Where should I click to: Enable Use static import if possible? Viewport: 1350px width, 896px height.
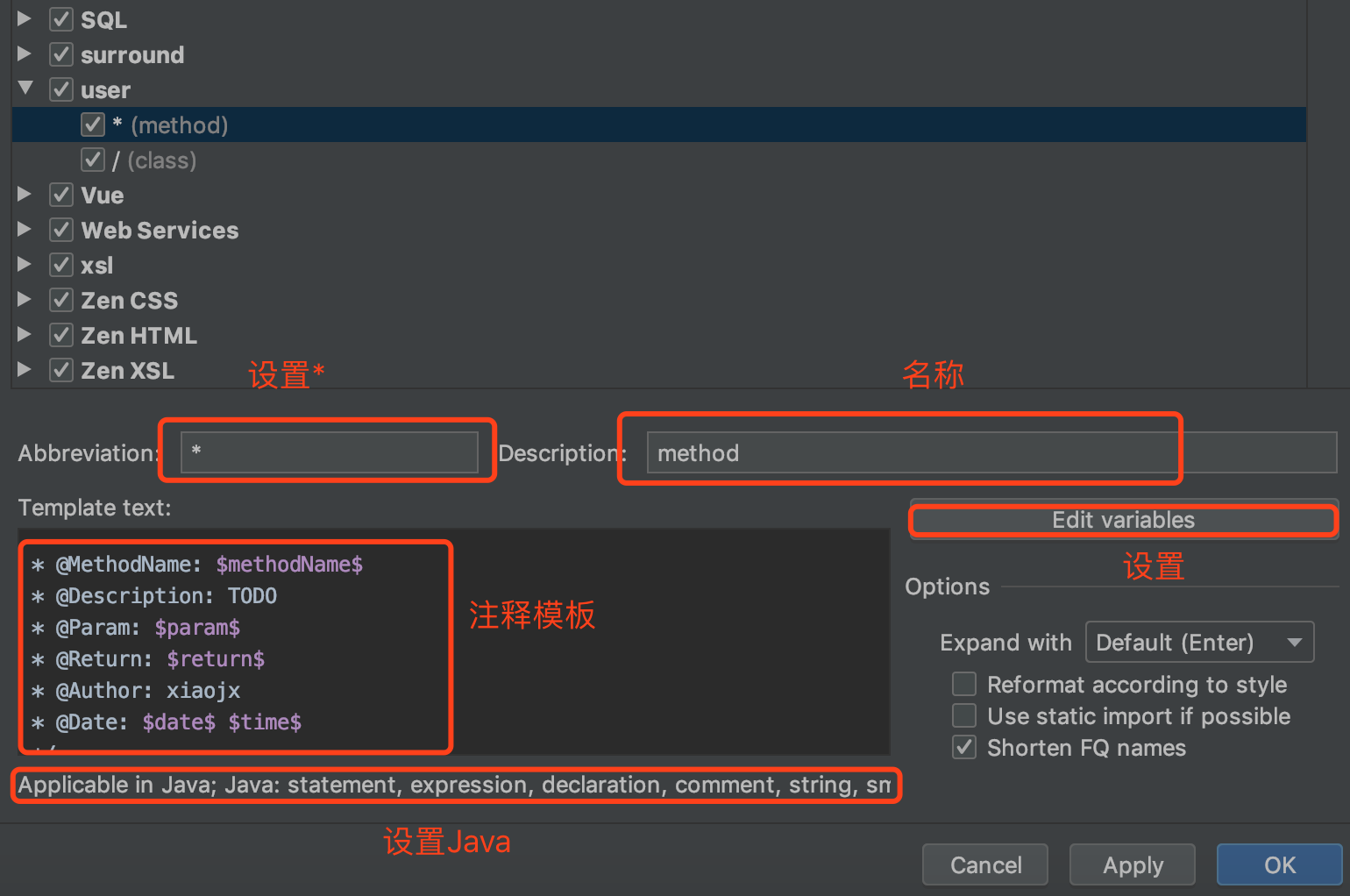pos(964,715)
